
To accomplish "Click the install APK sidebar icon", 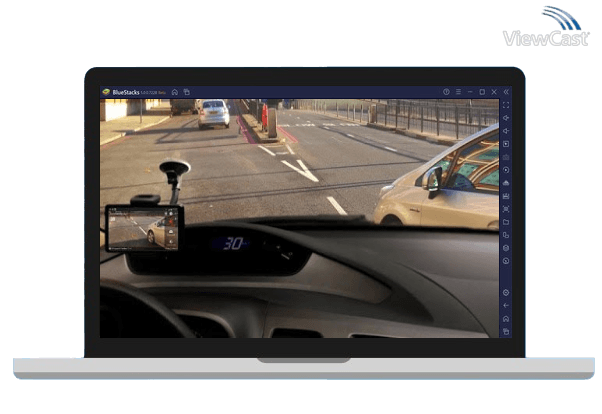I will 506,183.
